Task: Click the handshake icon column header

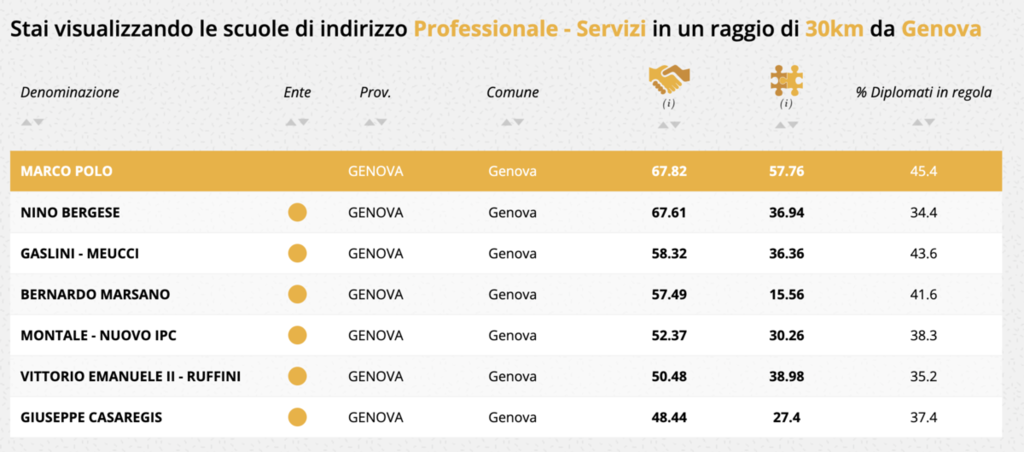Action: tap(669, 79)
